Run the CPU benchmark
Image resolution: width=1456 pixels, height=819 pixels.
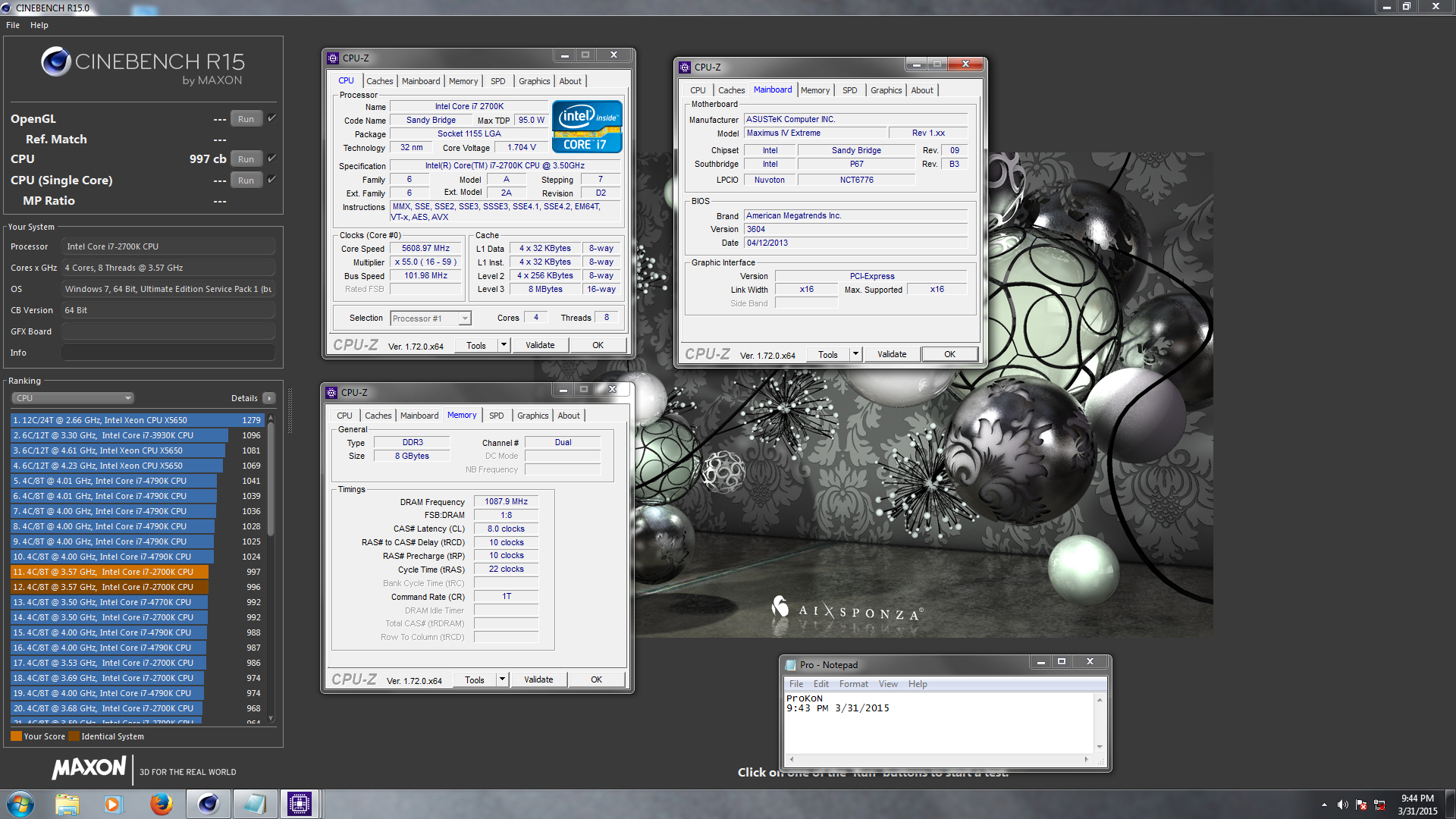pos(246,159)
